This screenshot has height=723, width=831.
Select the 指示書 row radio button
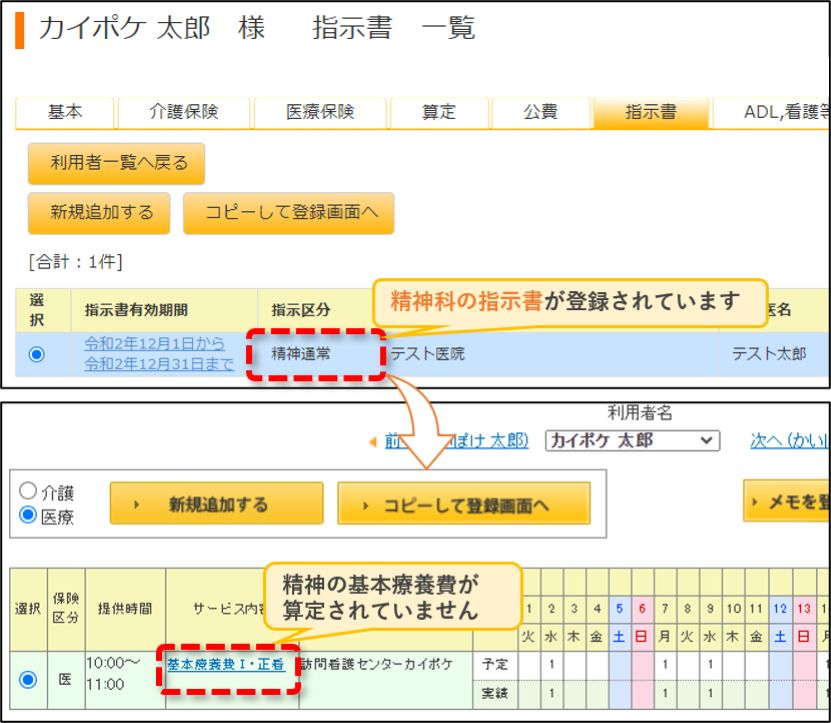tap(37, 354)
